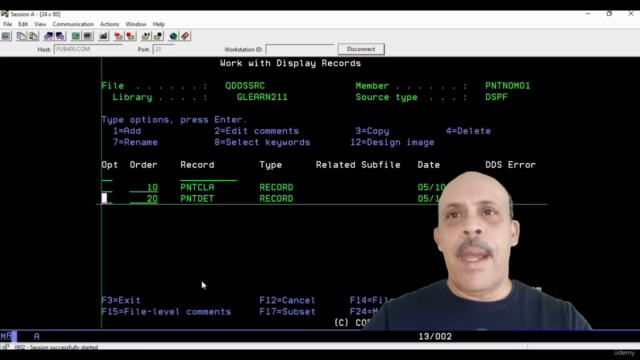Click the Send file to host icon

[x=48, y=36]
